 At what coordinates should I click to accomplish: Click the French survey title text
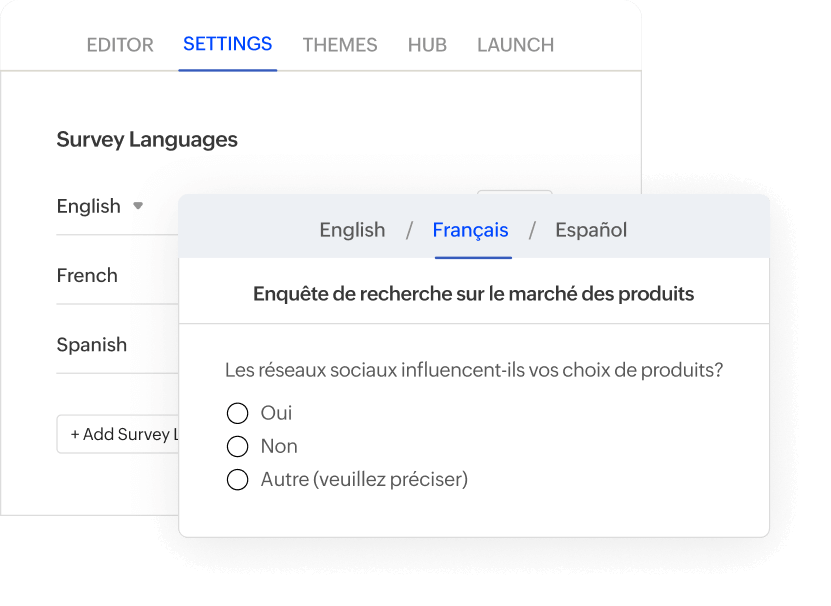click(473, 291)
